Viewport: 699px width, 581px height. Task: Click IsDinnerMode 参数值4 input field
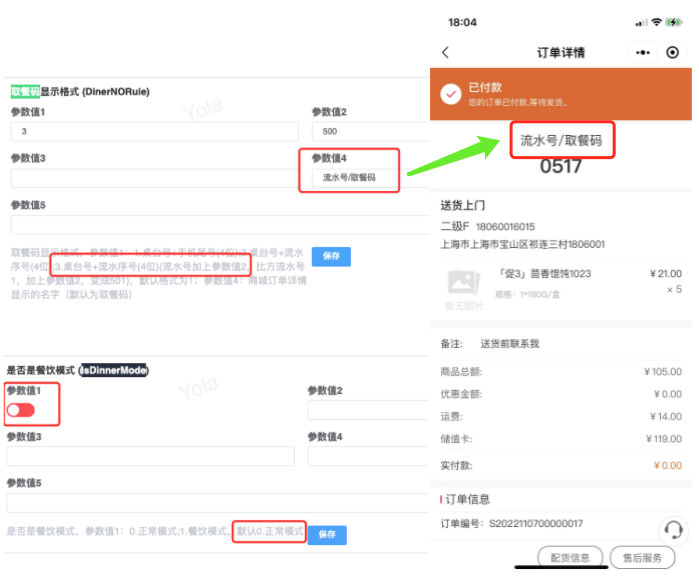[x=368, y=456]
